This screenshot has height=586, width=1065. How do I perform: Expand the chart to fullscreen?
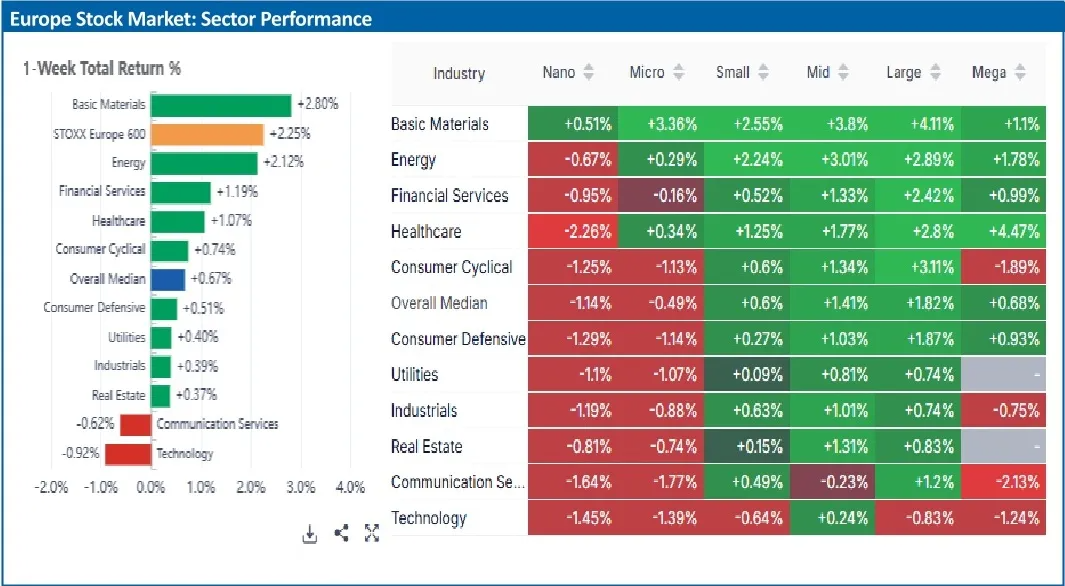click(x=372, y=534)
